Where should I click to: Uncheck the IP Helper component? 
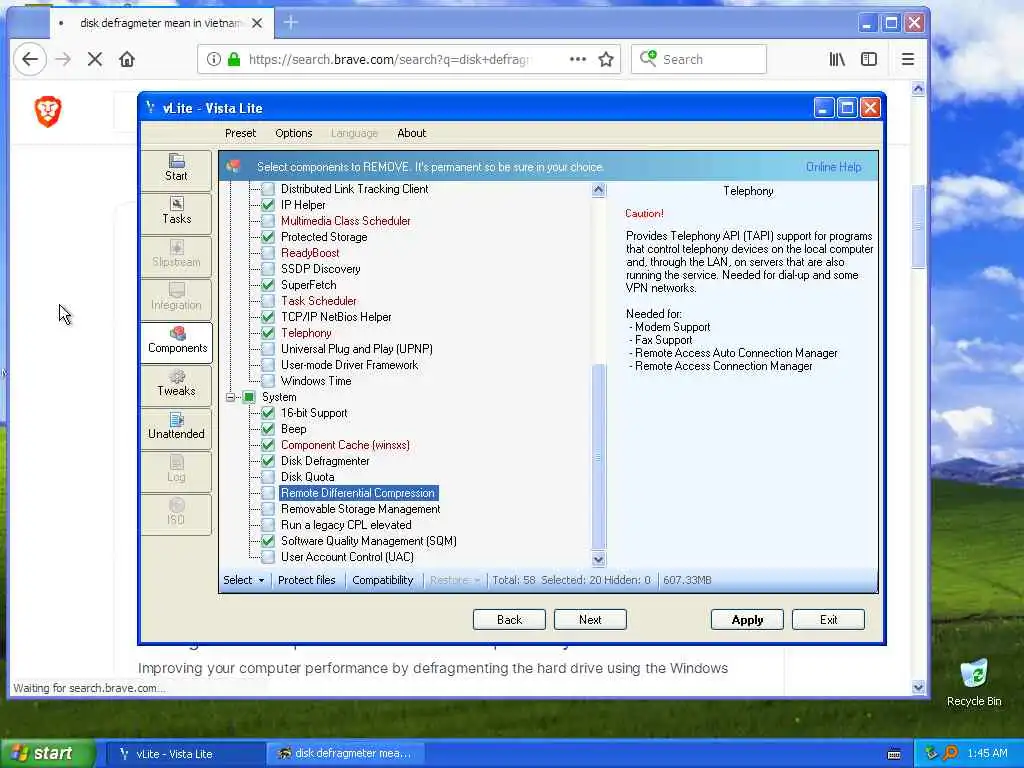[x=268, y=205]
